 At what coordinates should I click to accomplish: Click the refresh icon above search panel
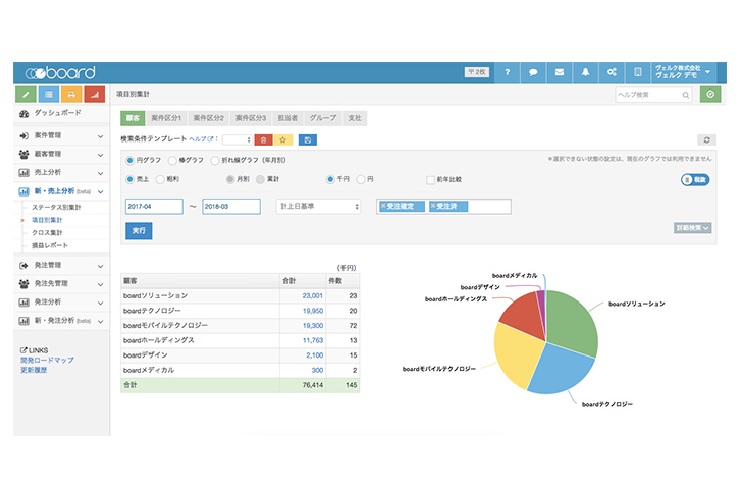[708, 140]
